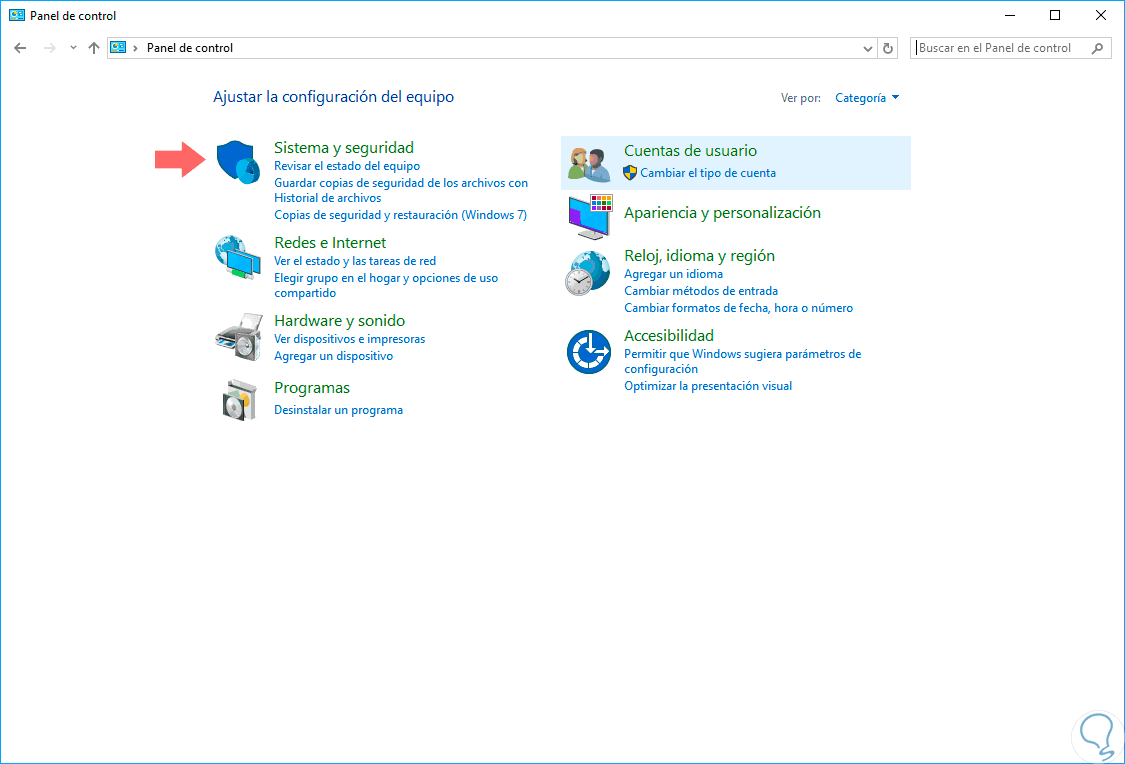
Task: Click the Panel de control breadcrumb in address bar
Action: tap(189, 48)
